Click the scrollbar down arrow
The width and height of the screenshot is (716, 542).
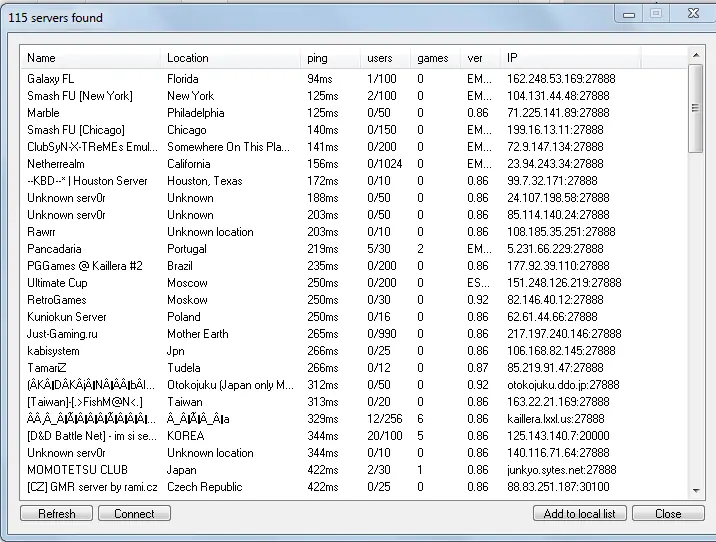tap(696, 490)
